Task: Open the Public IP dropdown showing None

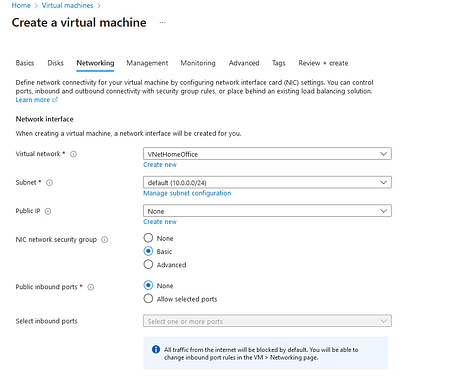Action: click(x=267, y=211)
